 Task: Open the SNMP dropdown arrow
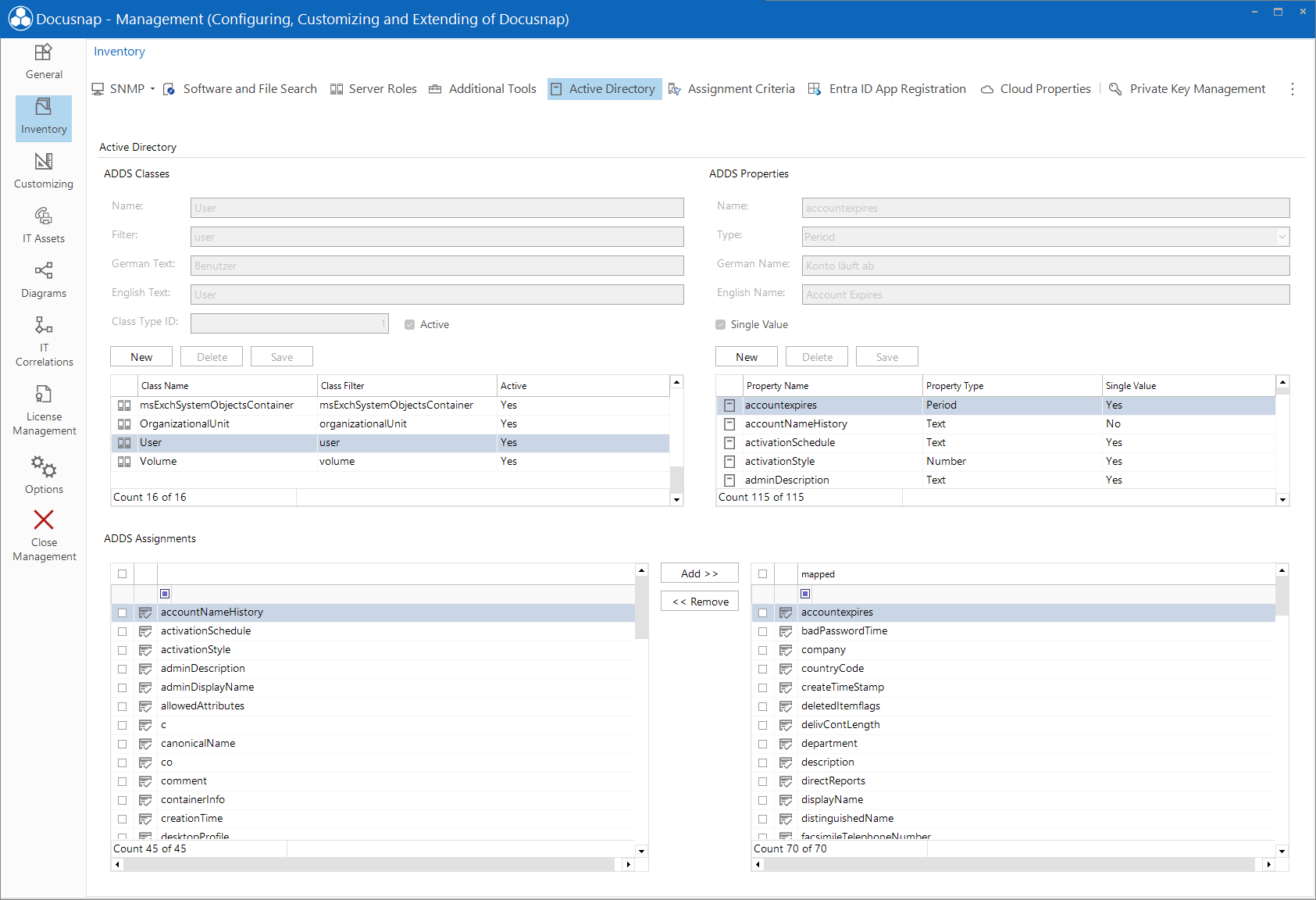click(x=152, y=89)
